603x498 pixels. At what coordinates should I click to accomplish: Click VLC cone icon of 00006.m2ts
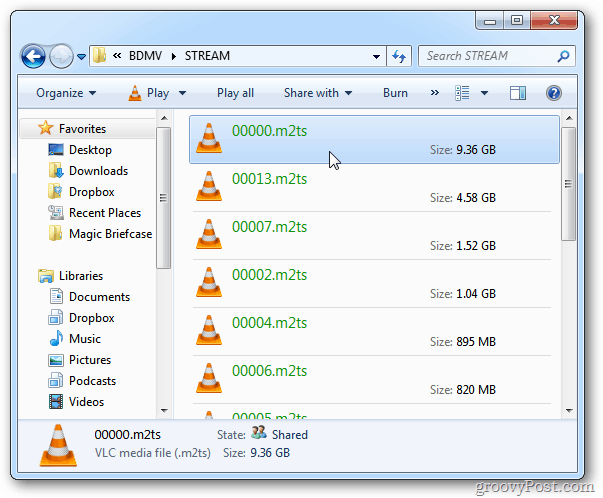[209, 379]
